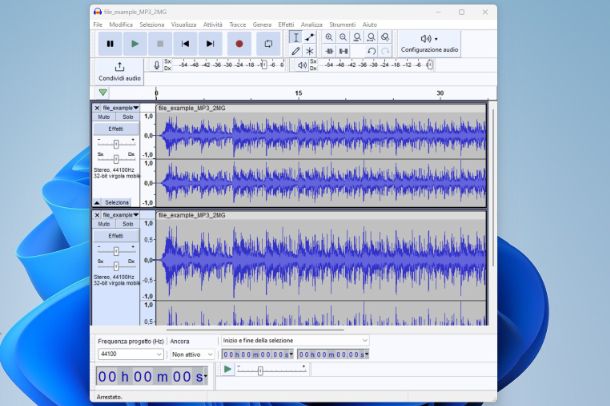The width and height of the screenshot is (610, 406).
Task: Close the first track with X
Action: coord(97,108)
